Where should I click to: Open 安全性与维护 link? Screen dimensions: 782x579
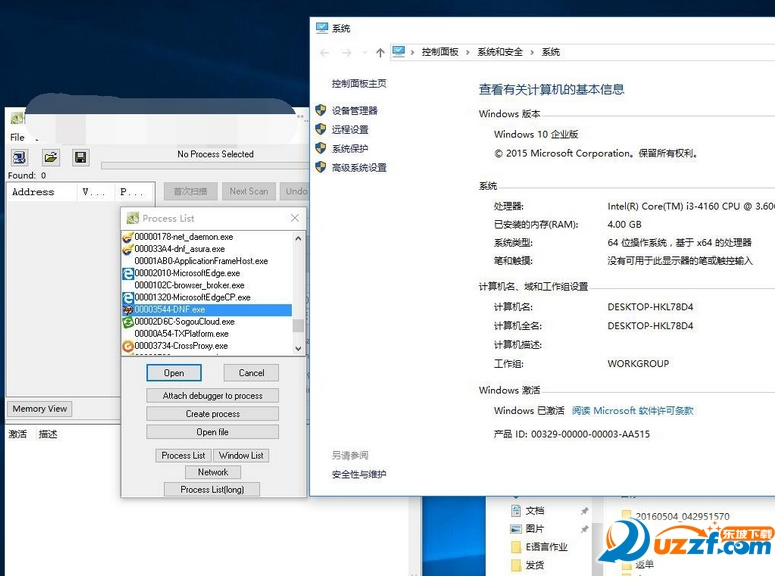(x=359, y=474)
